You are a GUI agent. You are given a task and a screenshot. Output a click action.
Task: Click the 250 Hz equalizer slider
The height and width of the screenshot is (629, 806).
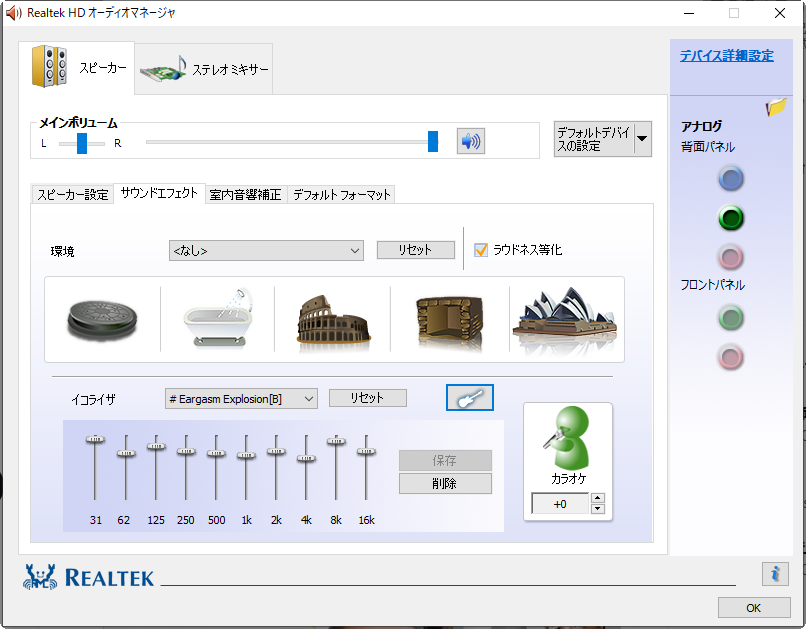186,451
